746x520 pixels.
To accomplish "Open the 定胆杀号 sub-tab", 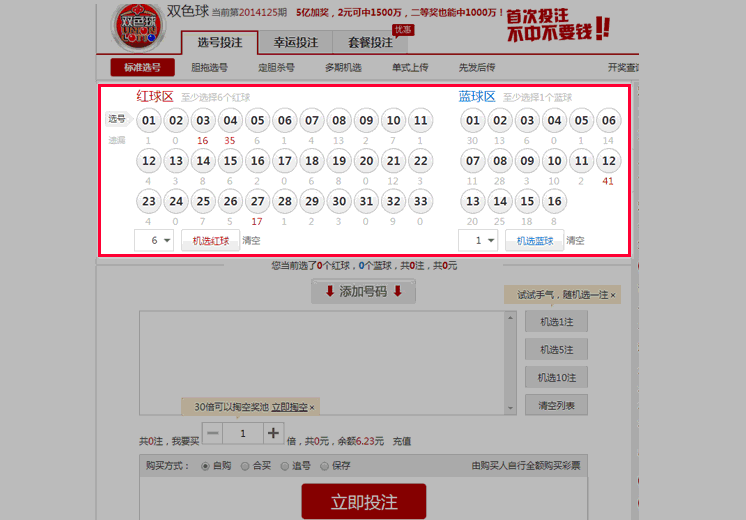I will click(276, 68).
